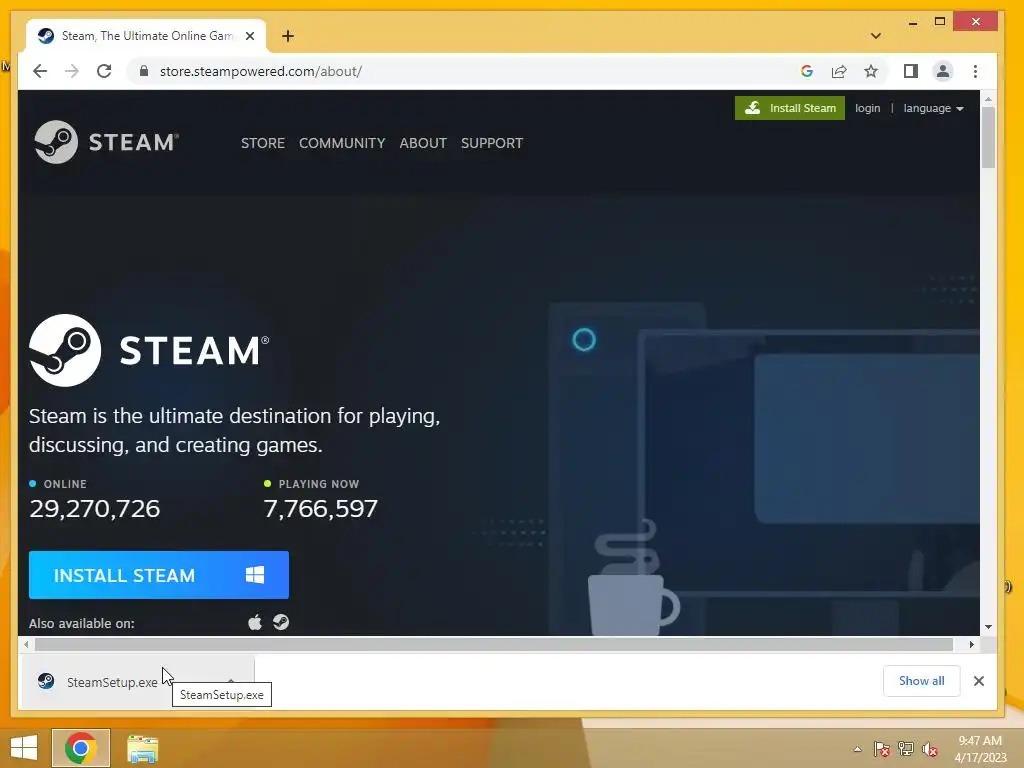Expand the SteamSetup.exe download options arrow
This screenshot has height=768, width=1024.
[x=231, y=681]
